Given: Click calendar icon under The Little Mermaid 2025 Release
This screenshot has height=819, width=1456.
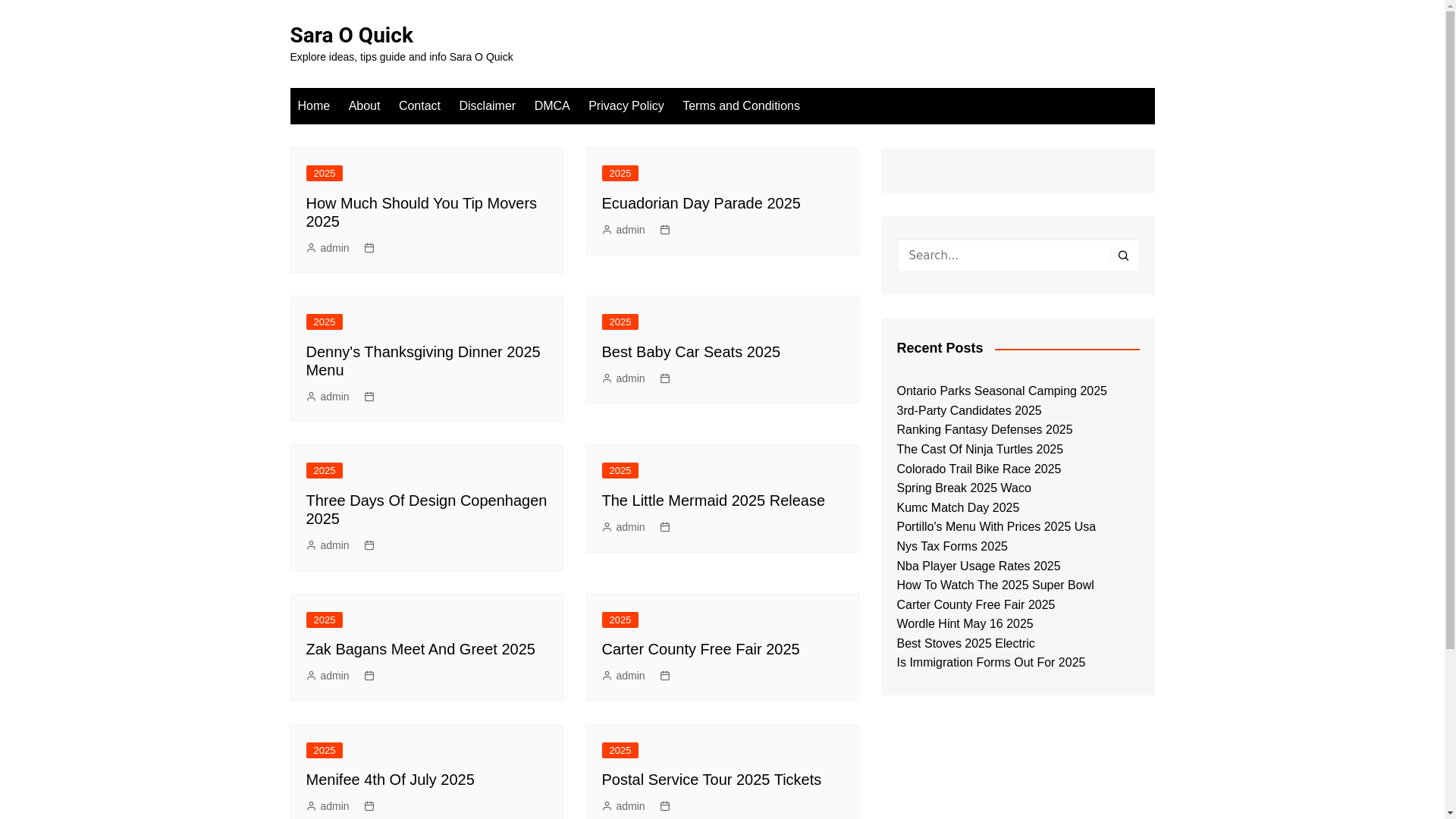Looking at the screenshot, I should pyautogui.click(x=665, y=527).
